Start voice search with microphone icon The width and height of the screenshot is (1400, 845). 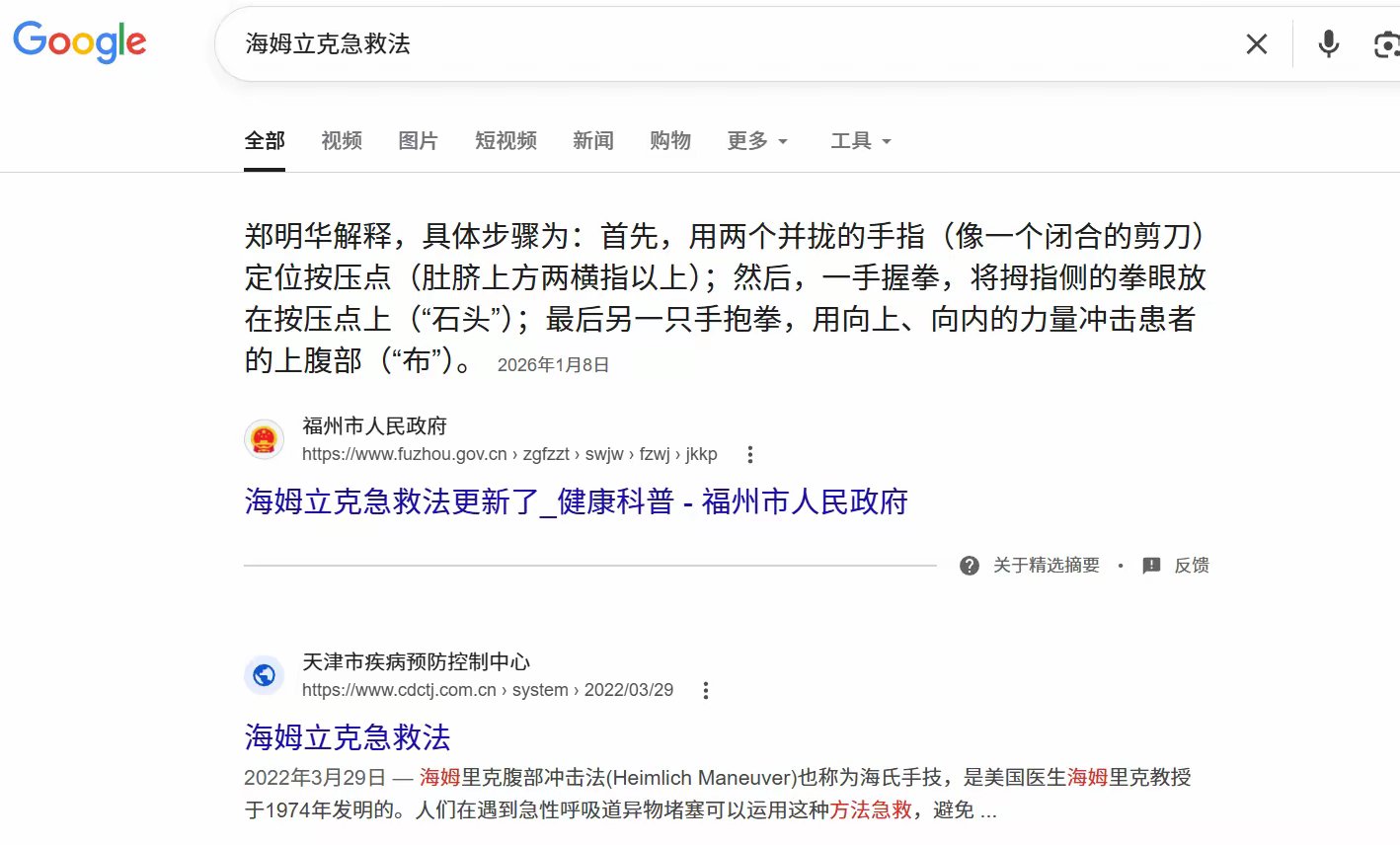[1328, 44]
